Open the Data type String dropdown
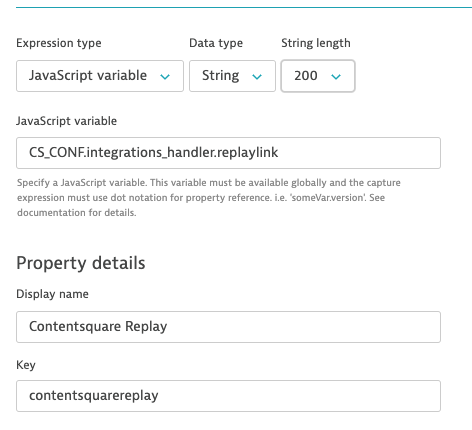 [232, 76]
